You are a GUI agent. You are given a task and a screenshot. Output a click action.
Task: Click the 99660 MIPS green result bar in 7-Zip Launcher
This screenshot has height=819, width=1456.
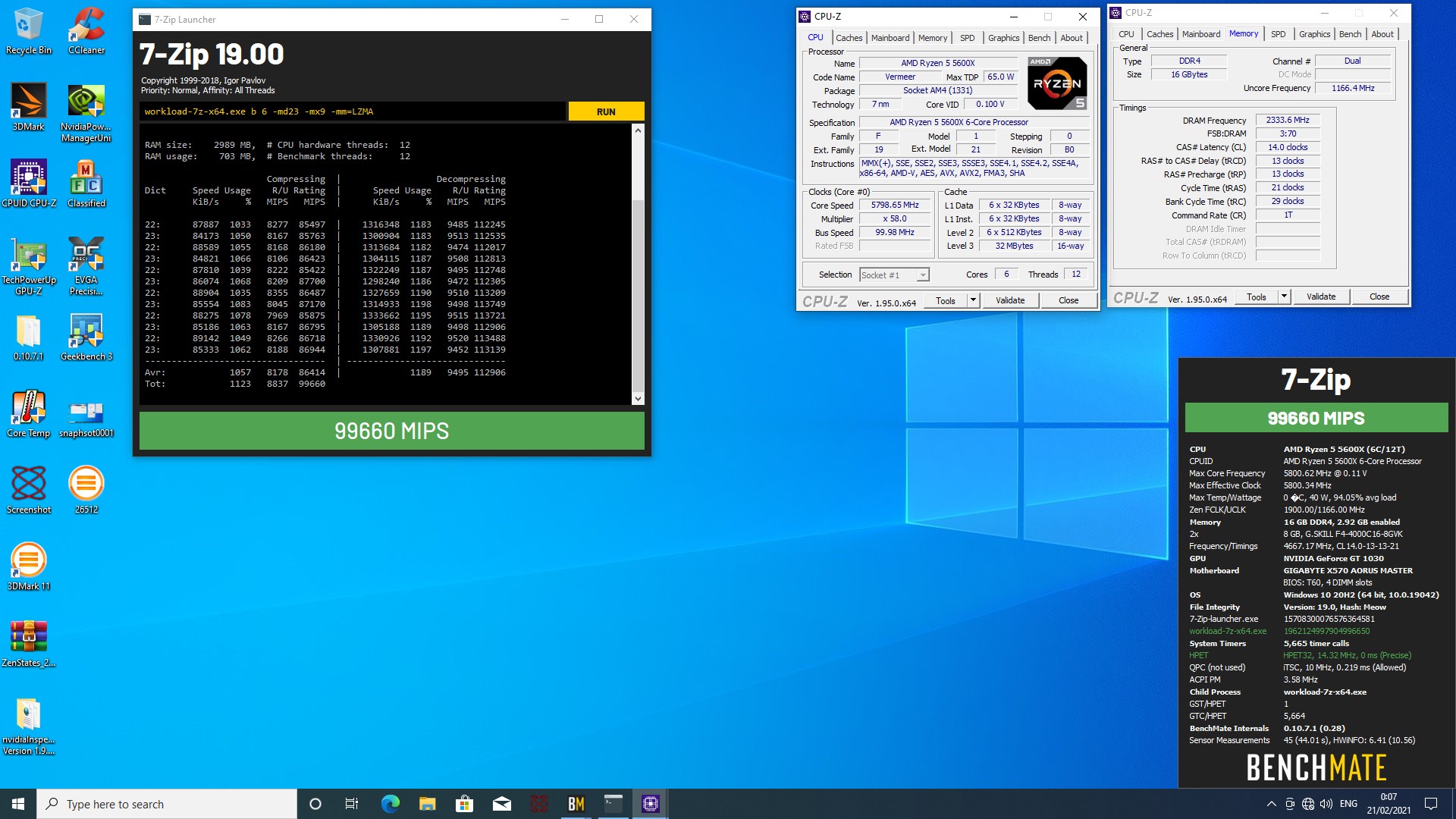tap(391, 431)
